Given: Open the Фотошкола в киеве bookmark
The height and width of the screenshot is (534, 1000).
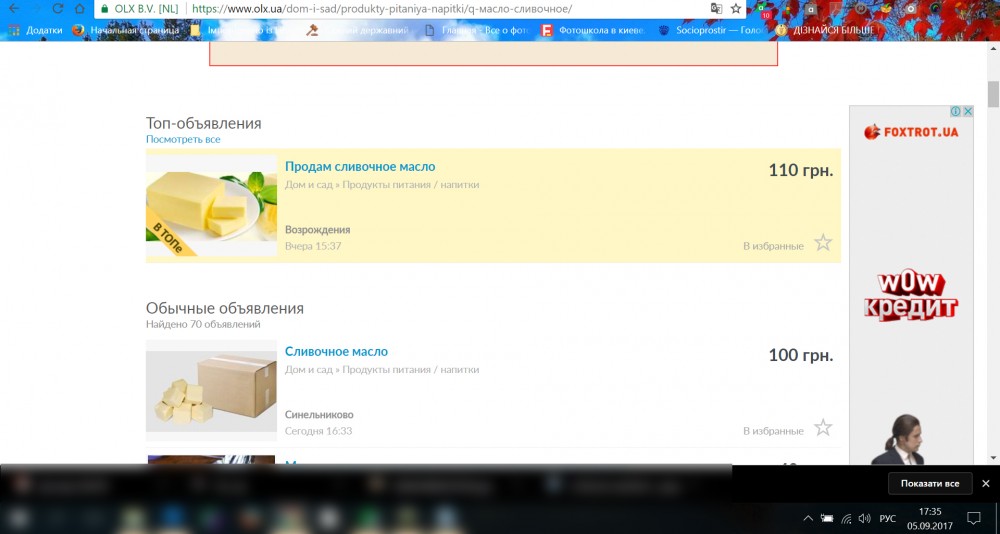Looking at the screenshot, I should (594, 30).
